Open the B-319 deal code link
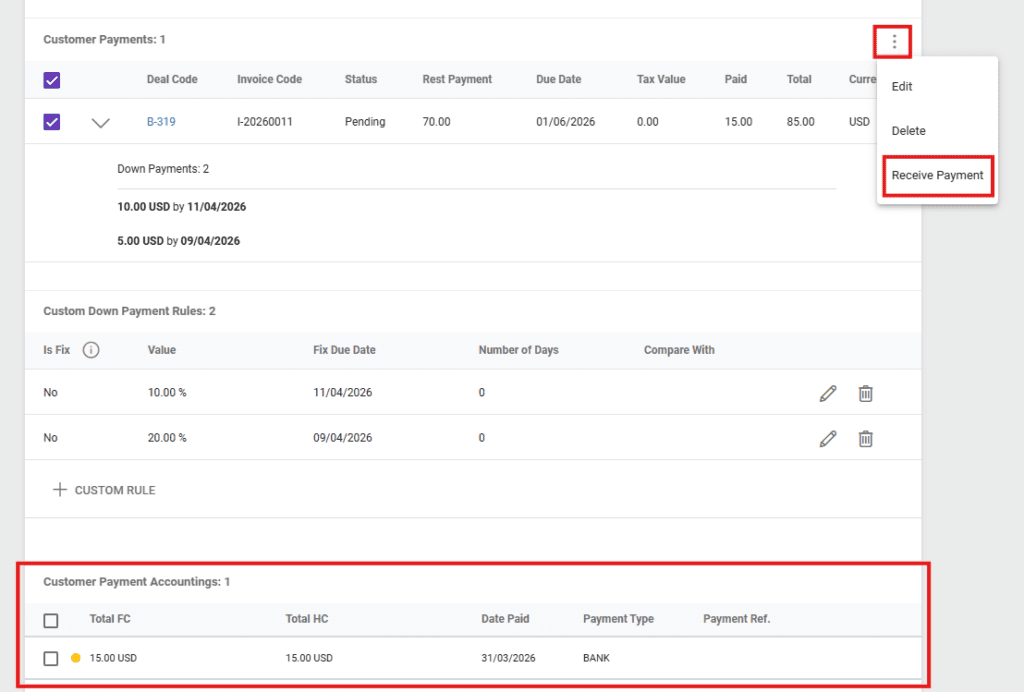 (x=161, y=122)
